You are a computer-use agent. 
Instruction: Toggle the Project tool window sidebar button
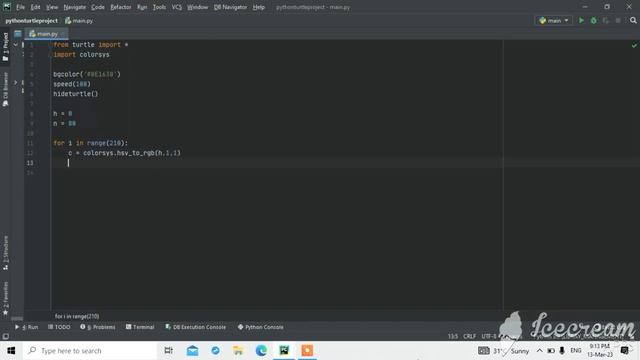[x=5, y=47]
